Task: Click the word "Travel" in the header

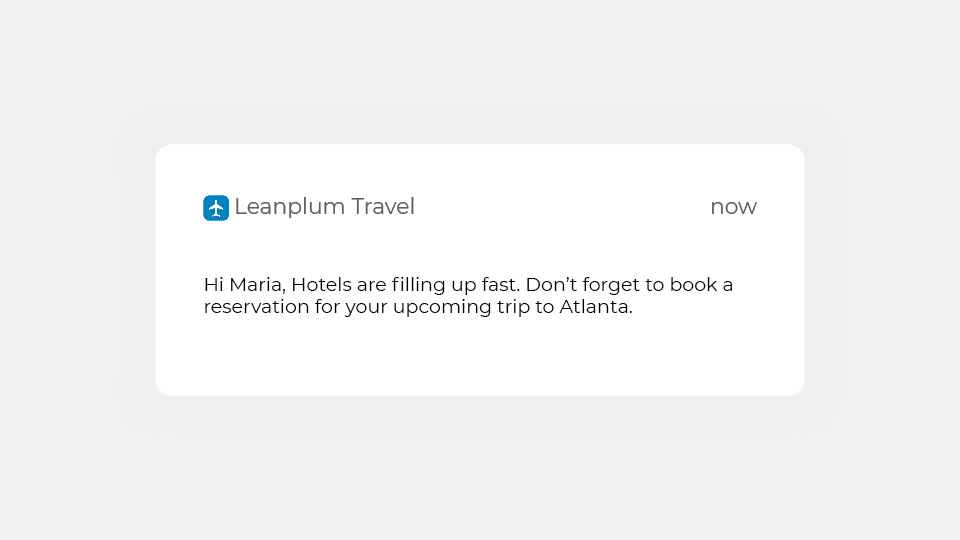Action: 383,207
